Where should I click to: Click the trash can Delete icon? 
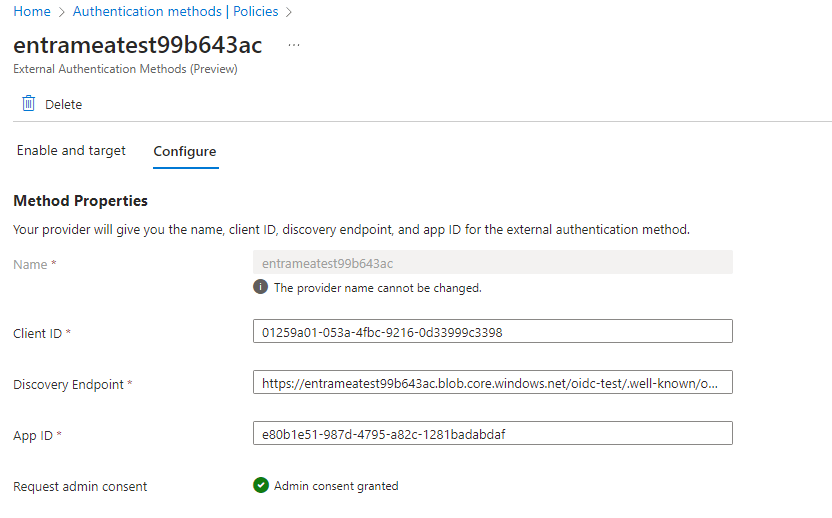28,104
